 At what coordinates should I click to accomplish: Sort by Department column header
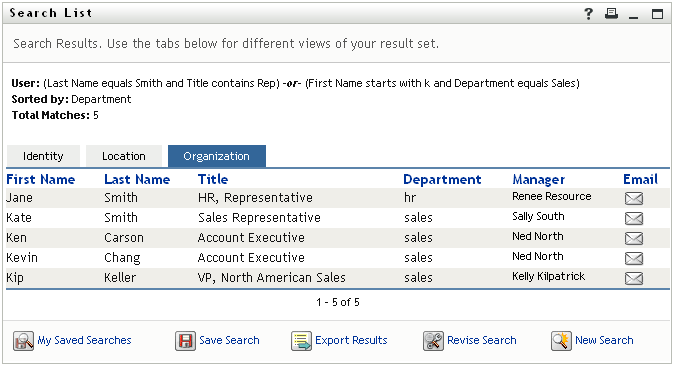coord(442,180)
